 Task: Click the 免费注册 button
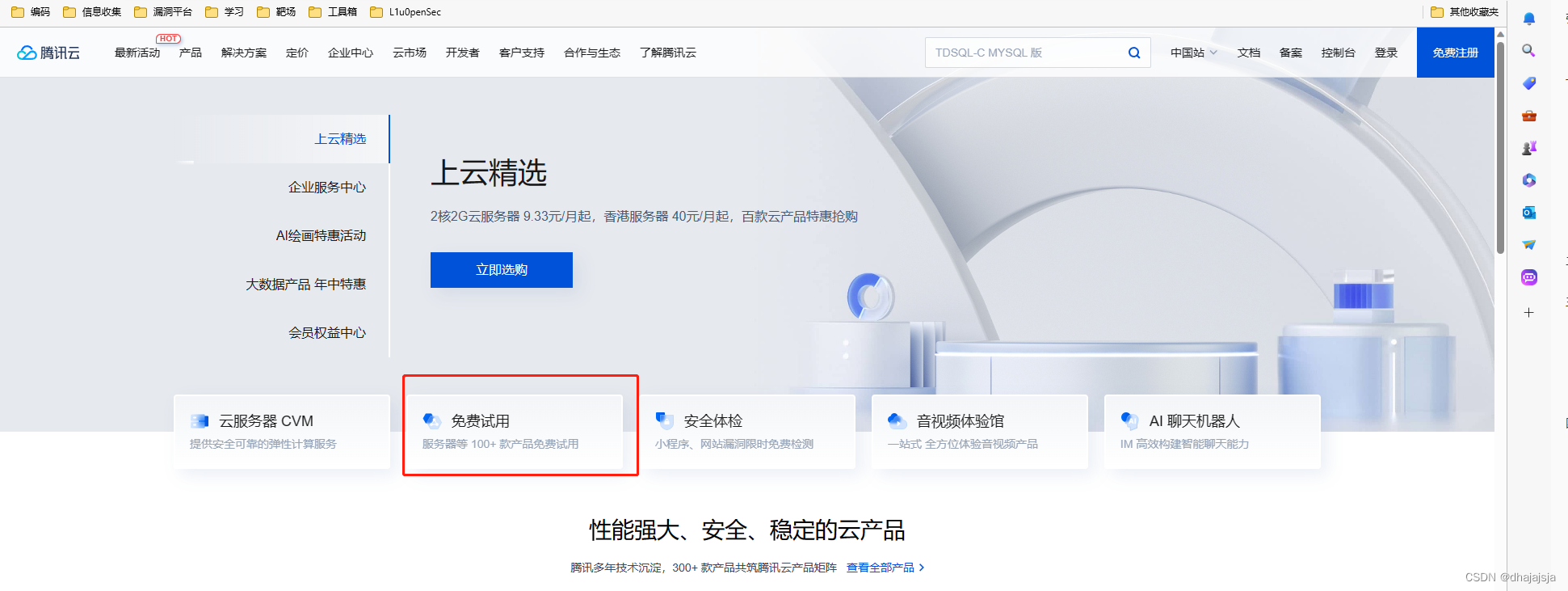[x=1456, y=53]
